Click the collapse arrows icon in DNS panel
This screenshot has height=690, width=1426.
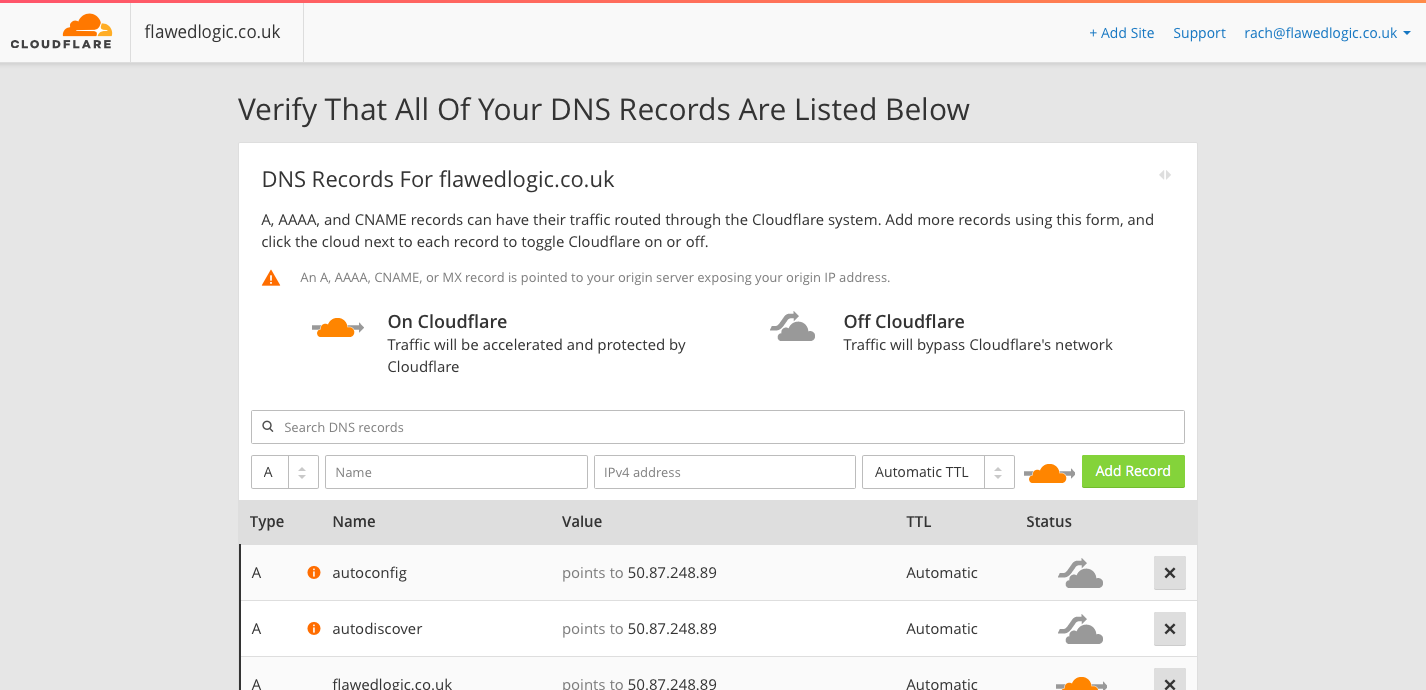pos(1165,175)
